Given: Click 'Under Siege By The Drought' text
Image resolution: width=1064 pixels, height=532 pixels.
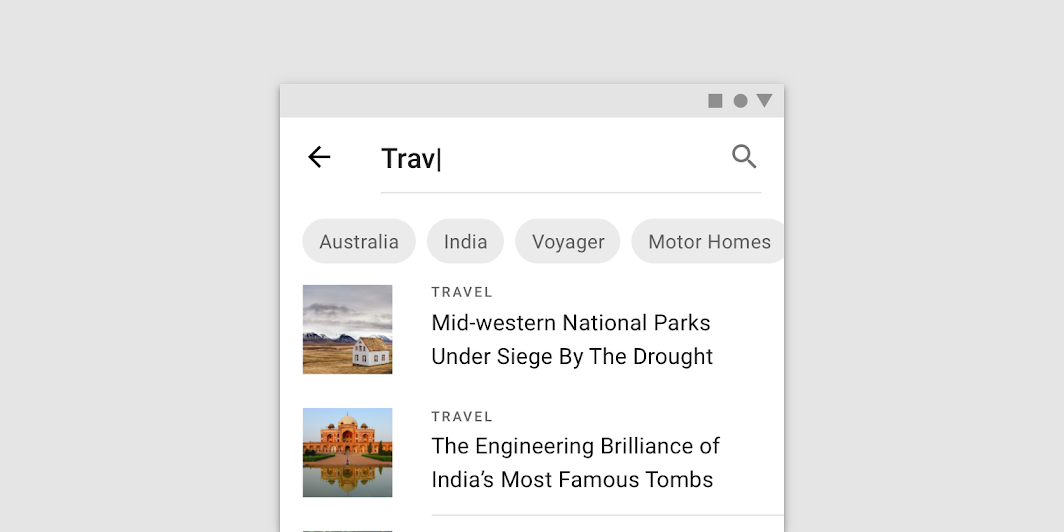Looking at the screenshot, I should (572, 356).
